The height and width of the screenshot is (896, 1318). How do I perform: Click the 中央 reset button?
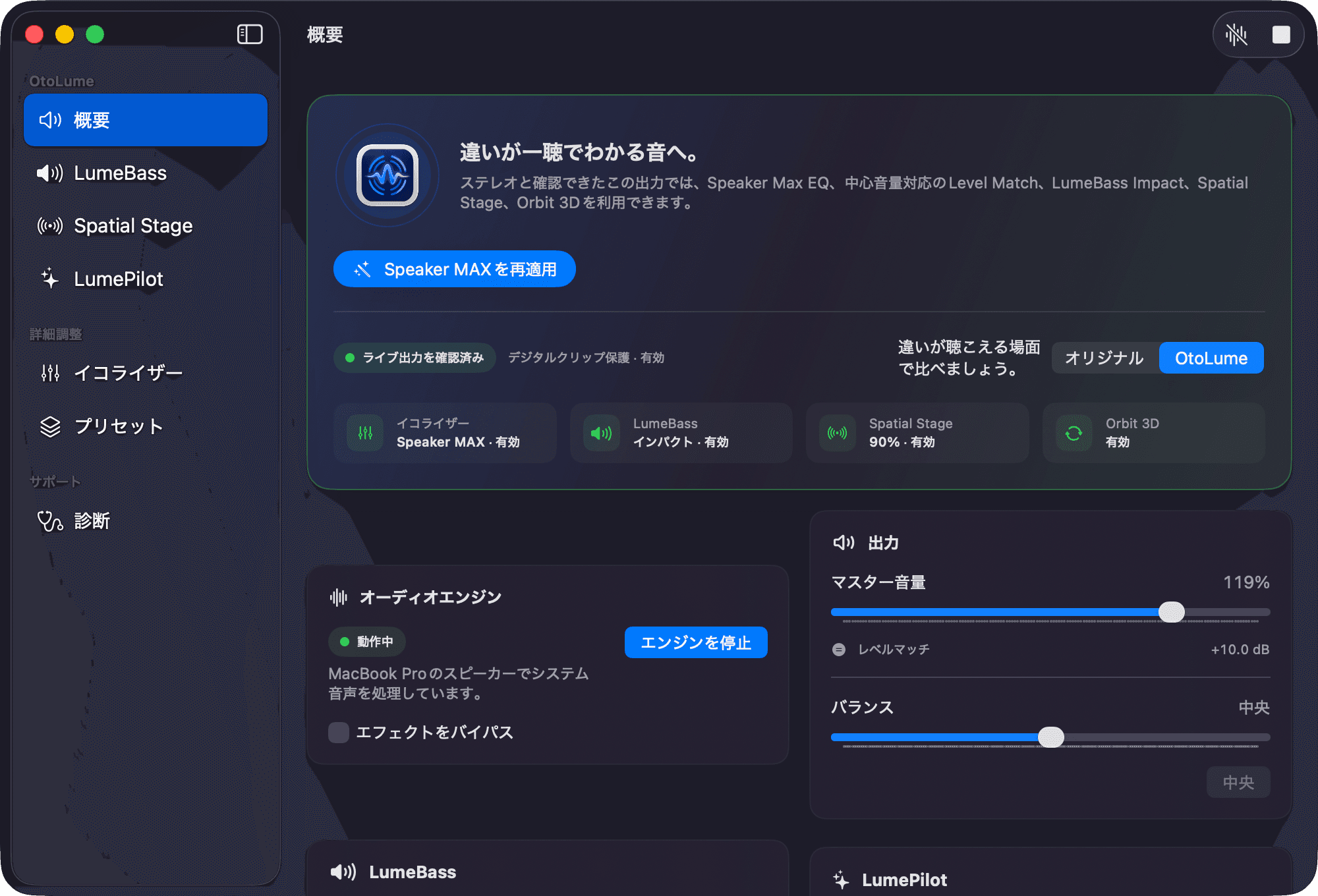1238,782
